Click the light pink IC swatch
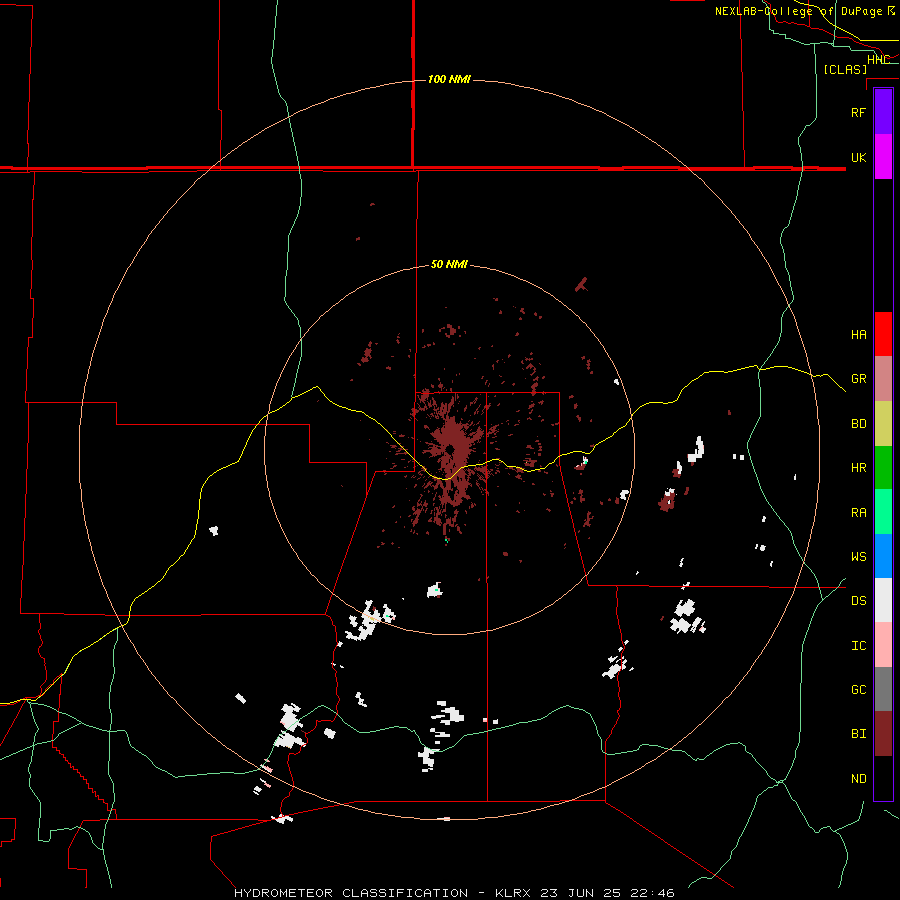The image size is (900, 900). point(883,645)
